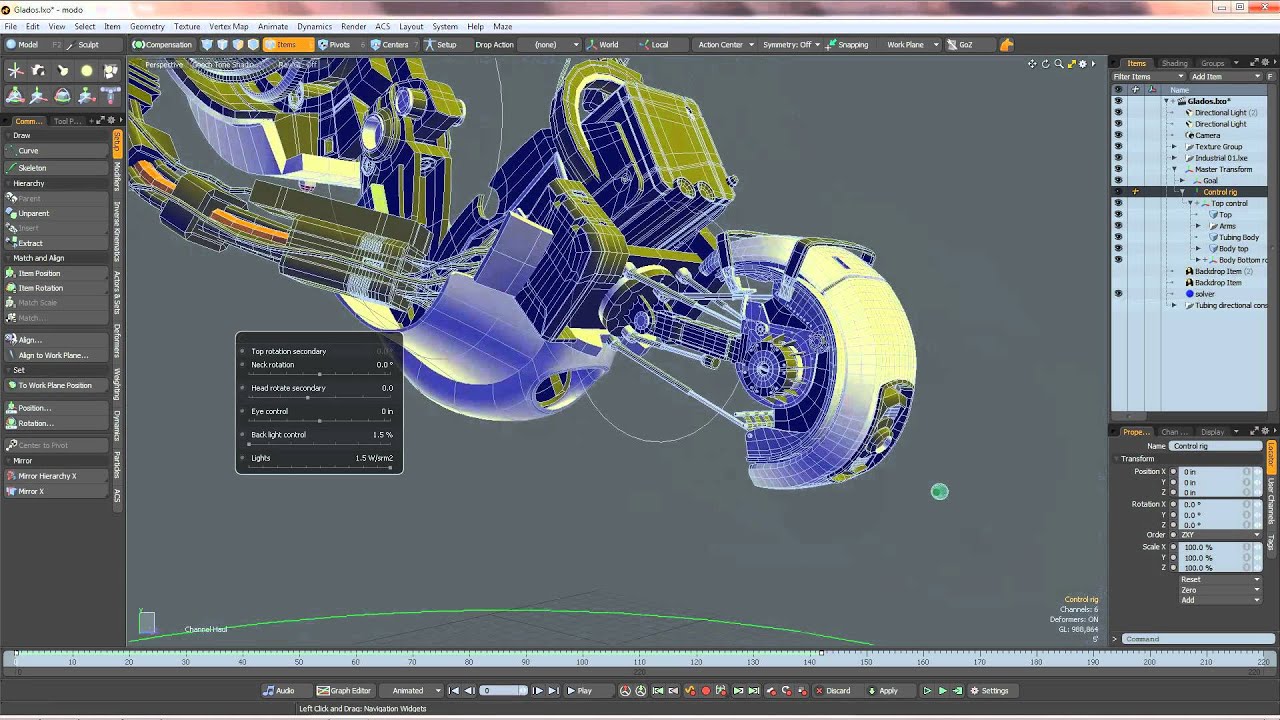
Task: Toggle visibility of Camera item
Action: coord(1118,135)
